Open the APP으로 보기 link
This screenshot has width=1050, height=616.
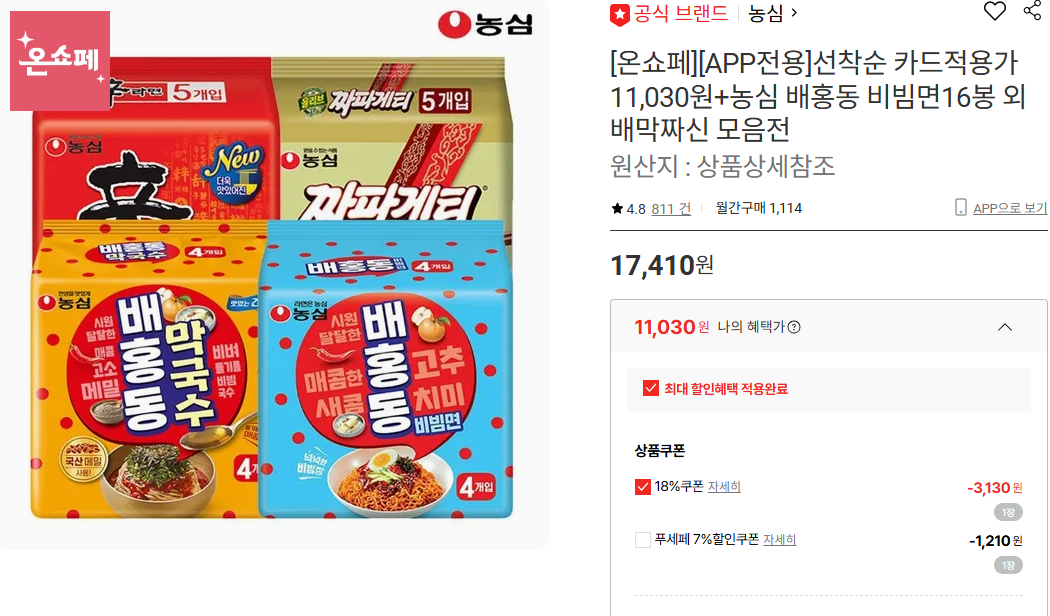tap(1009, 208)
